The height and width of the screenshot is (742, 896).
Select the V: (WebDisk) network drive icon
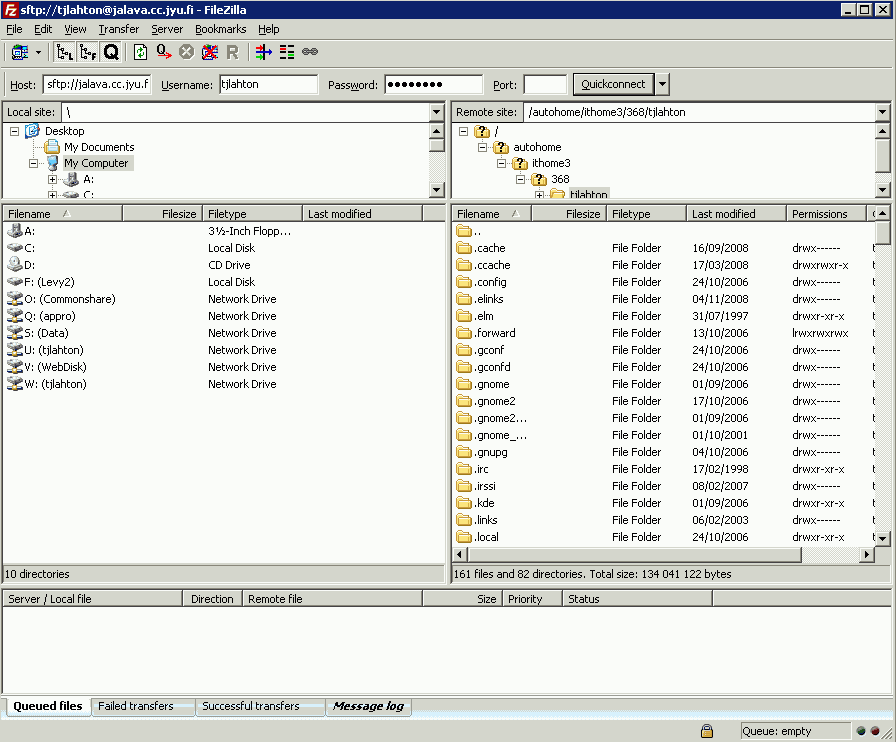[x=14, y=366]
